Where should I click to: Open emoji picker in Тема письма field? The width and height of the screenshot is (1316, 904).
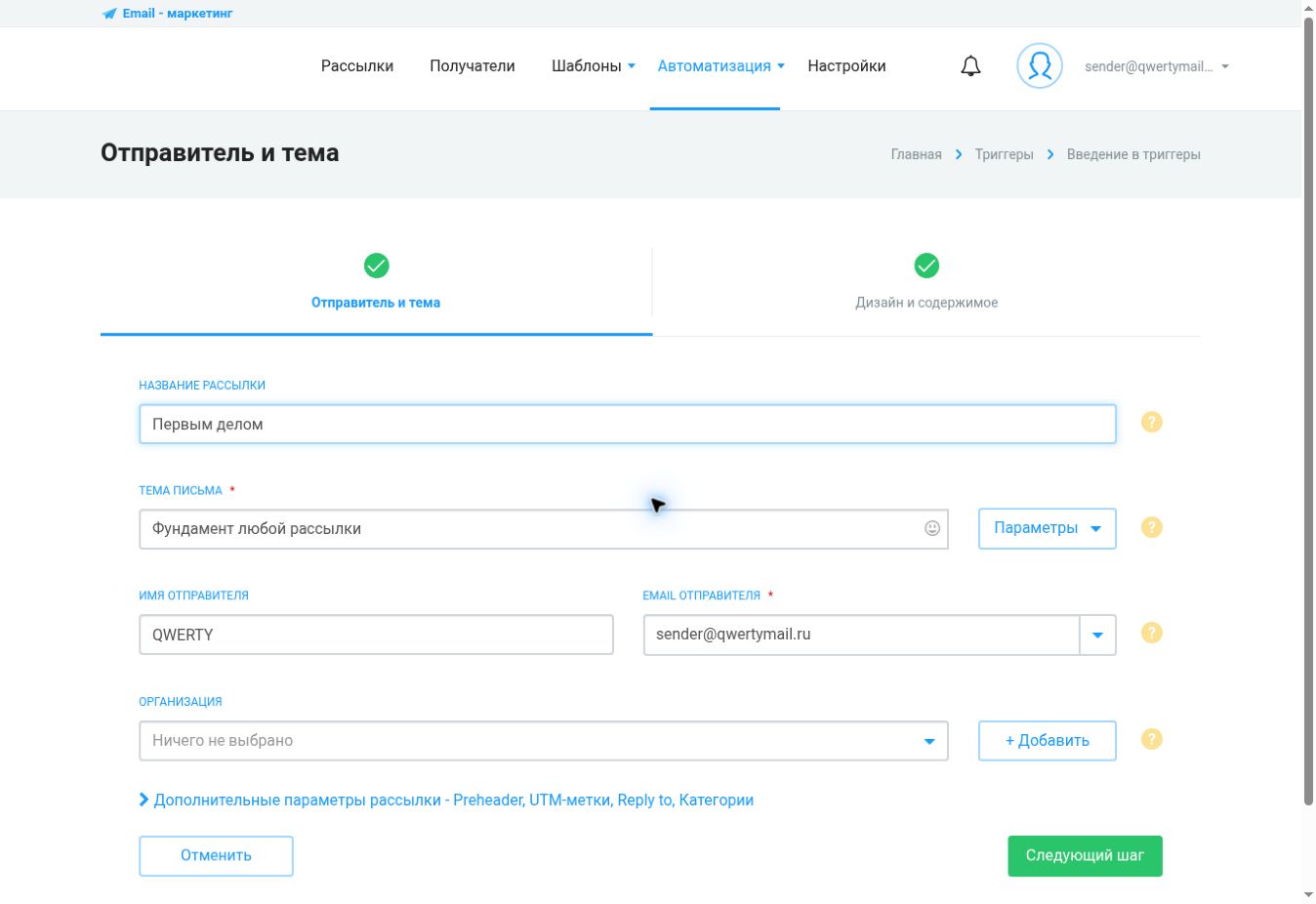(932, 528)
